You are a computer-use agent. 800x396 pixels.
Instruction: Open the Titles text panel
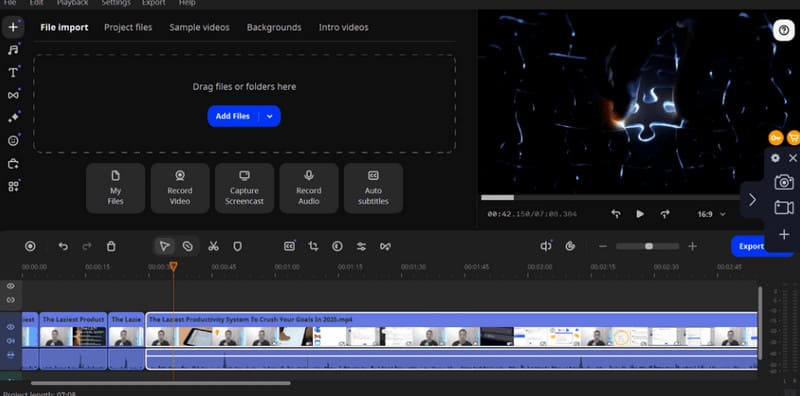(13, 72)
